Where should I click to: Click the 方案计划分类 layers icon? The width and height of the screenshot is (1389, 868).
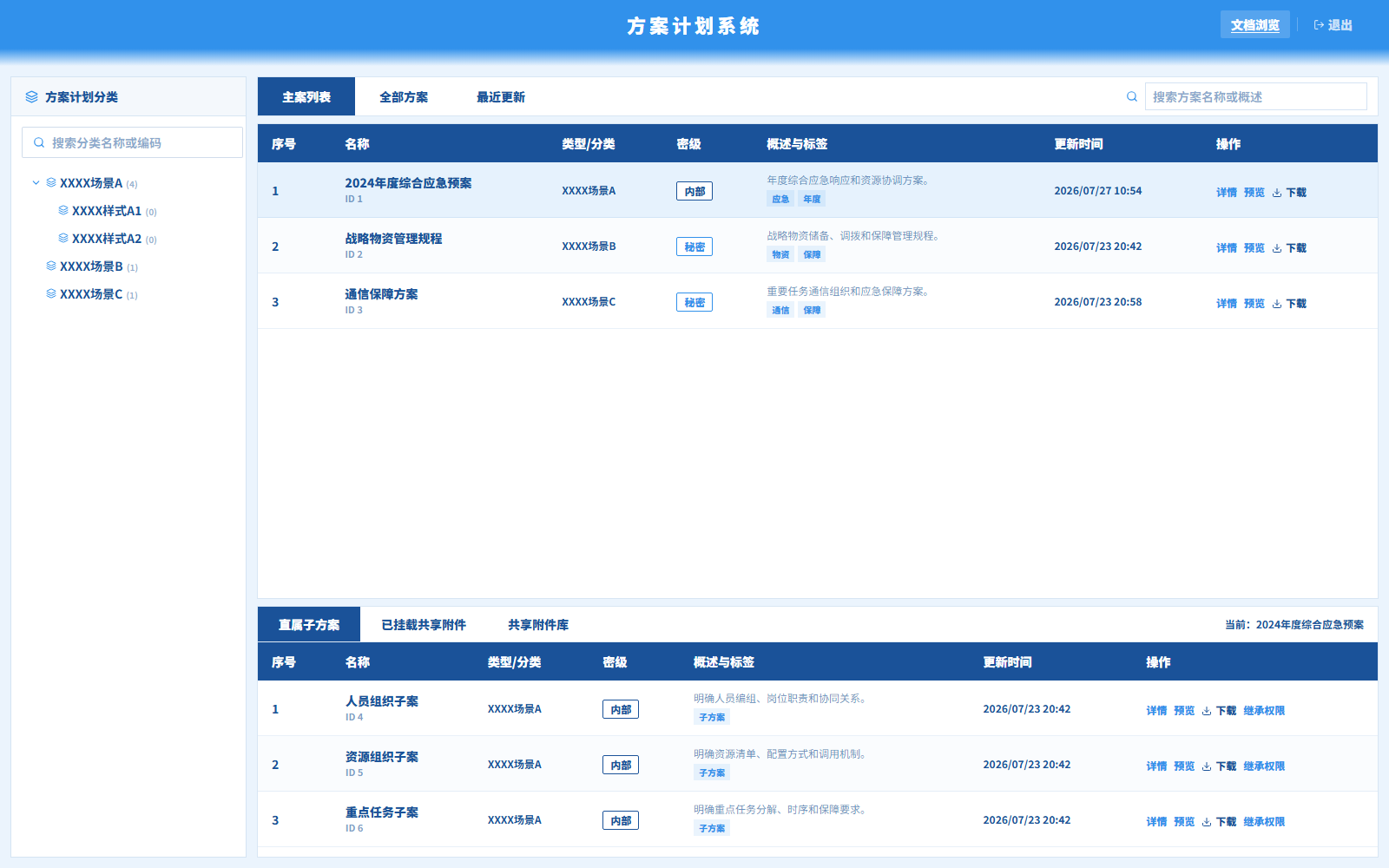pyautogui.click(x=31, y=97)
